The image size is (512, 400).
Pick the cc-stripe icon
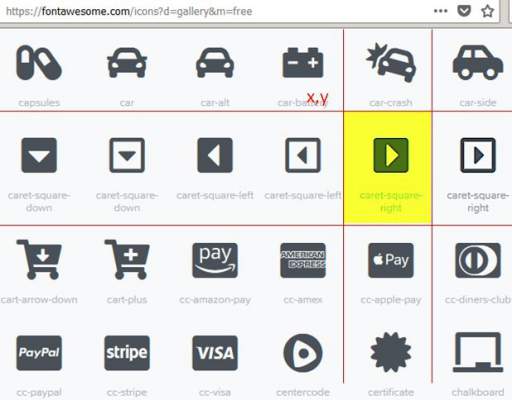(127, 353)
